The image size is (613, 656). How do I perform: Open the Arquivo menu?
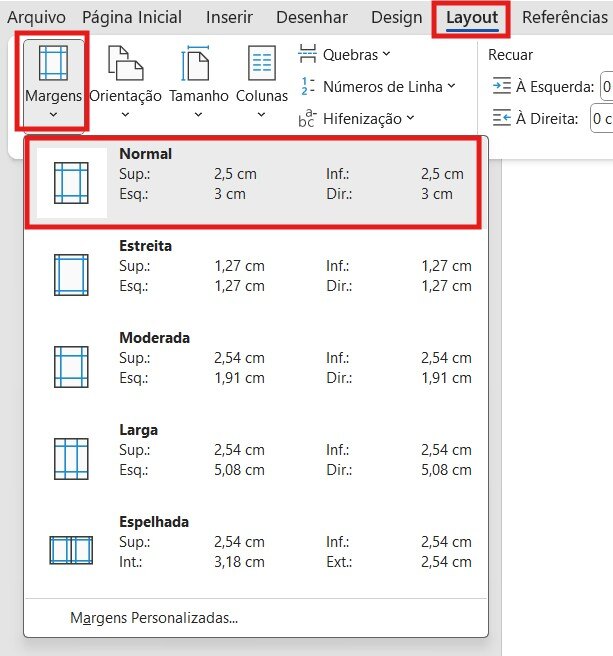point(37,18)
